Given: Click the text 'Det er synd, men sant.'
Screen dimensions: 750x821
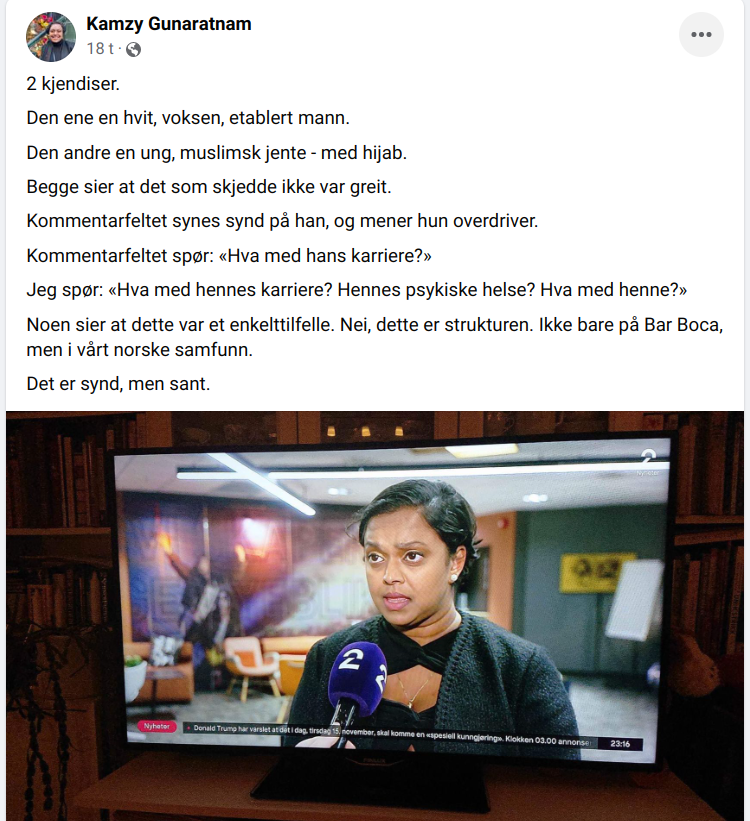Looking at the screenshot, I should (x=118, y=384).
